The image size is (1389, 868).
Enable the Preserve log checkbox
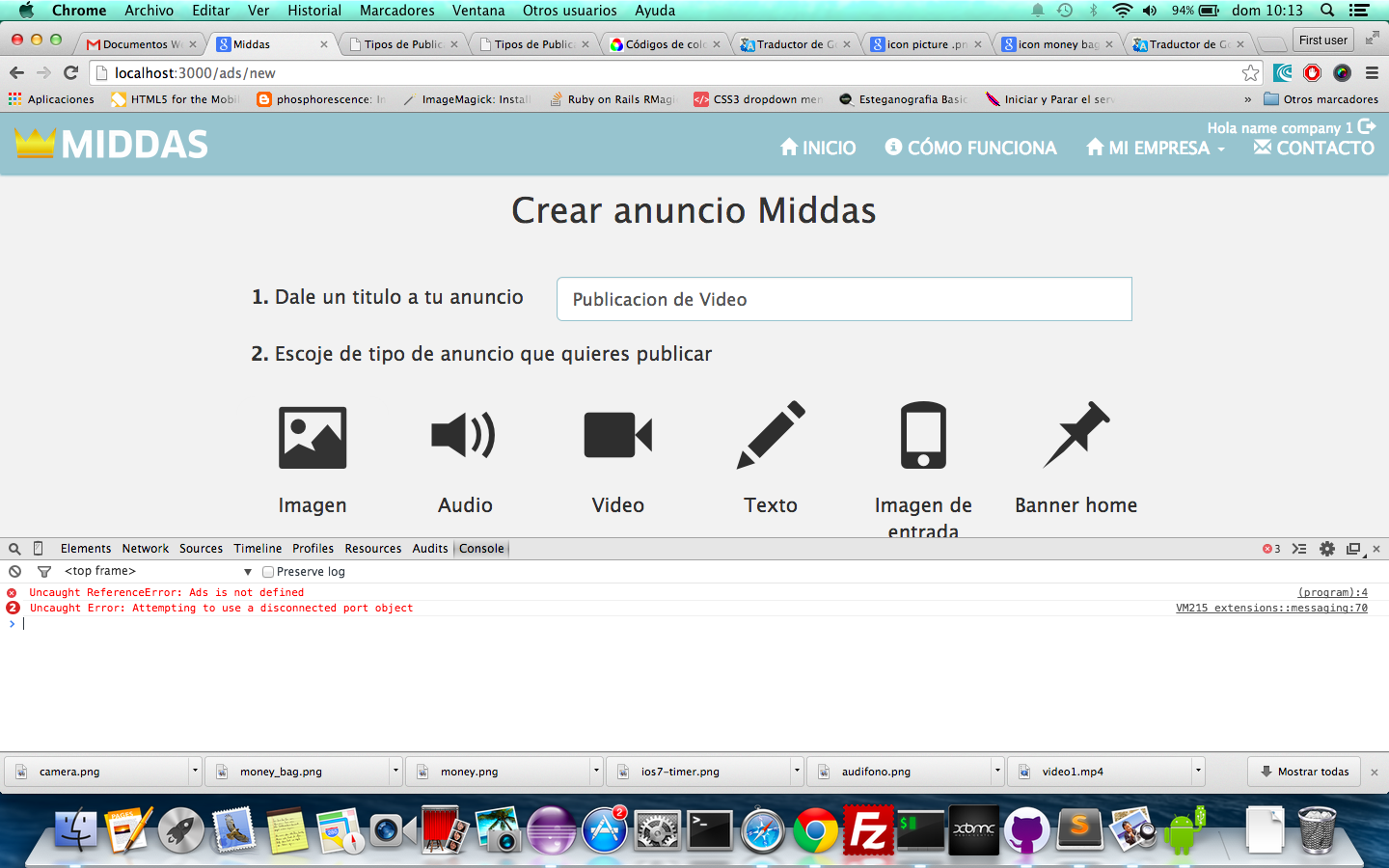click(x=268, y=572)
